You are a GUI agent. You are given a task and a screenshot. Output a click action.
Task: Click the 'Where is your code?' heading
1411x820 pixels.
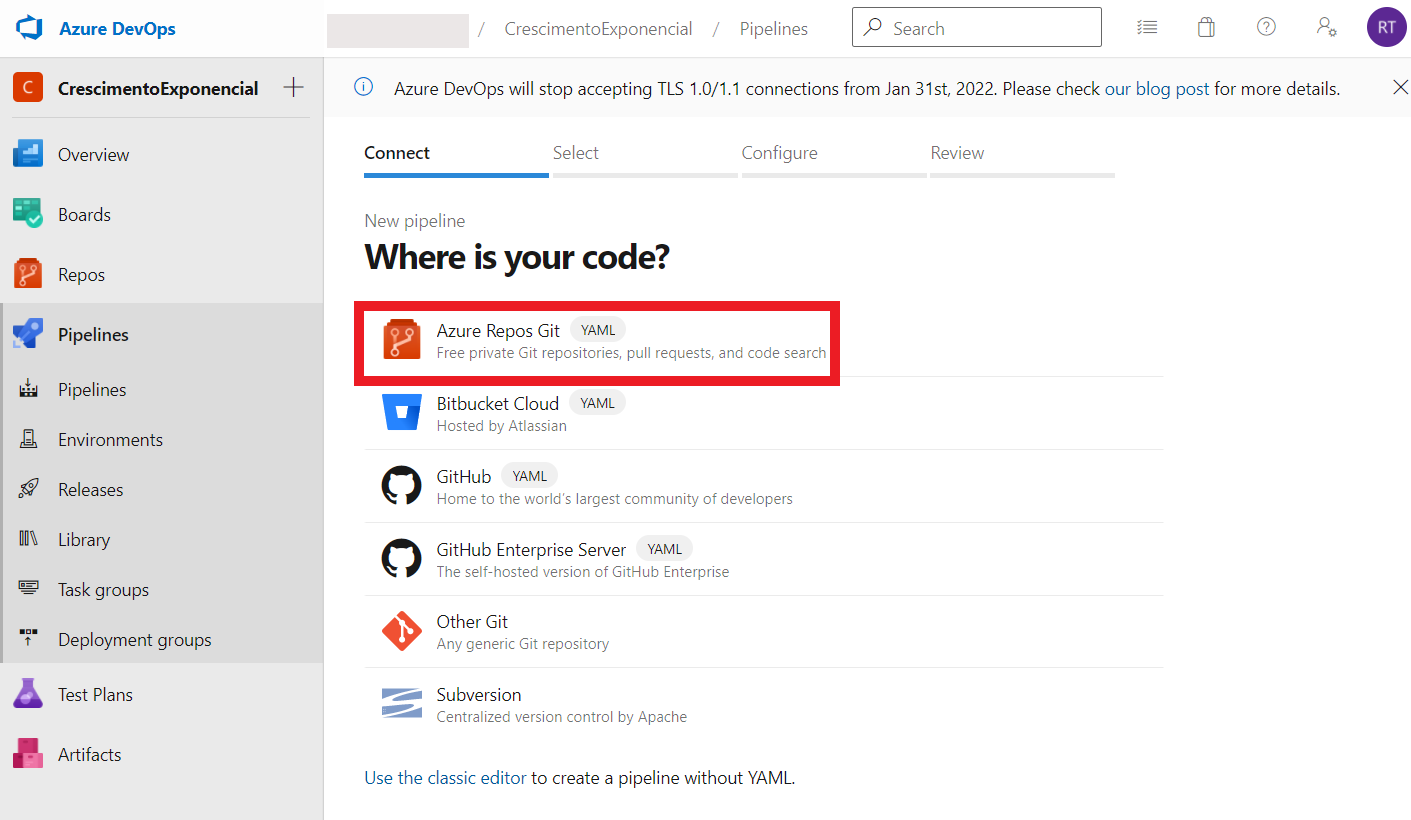(x=517, y=257)
